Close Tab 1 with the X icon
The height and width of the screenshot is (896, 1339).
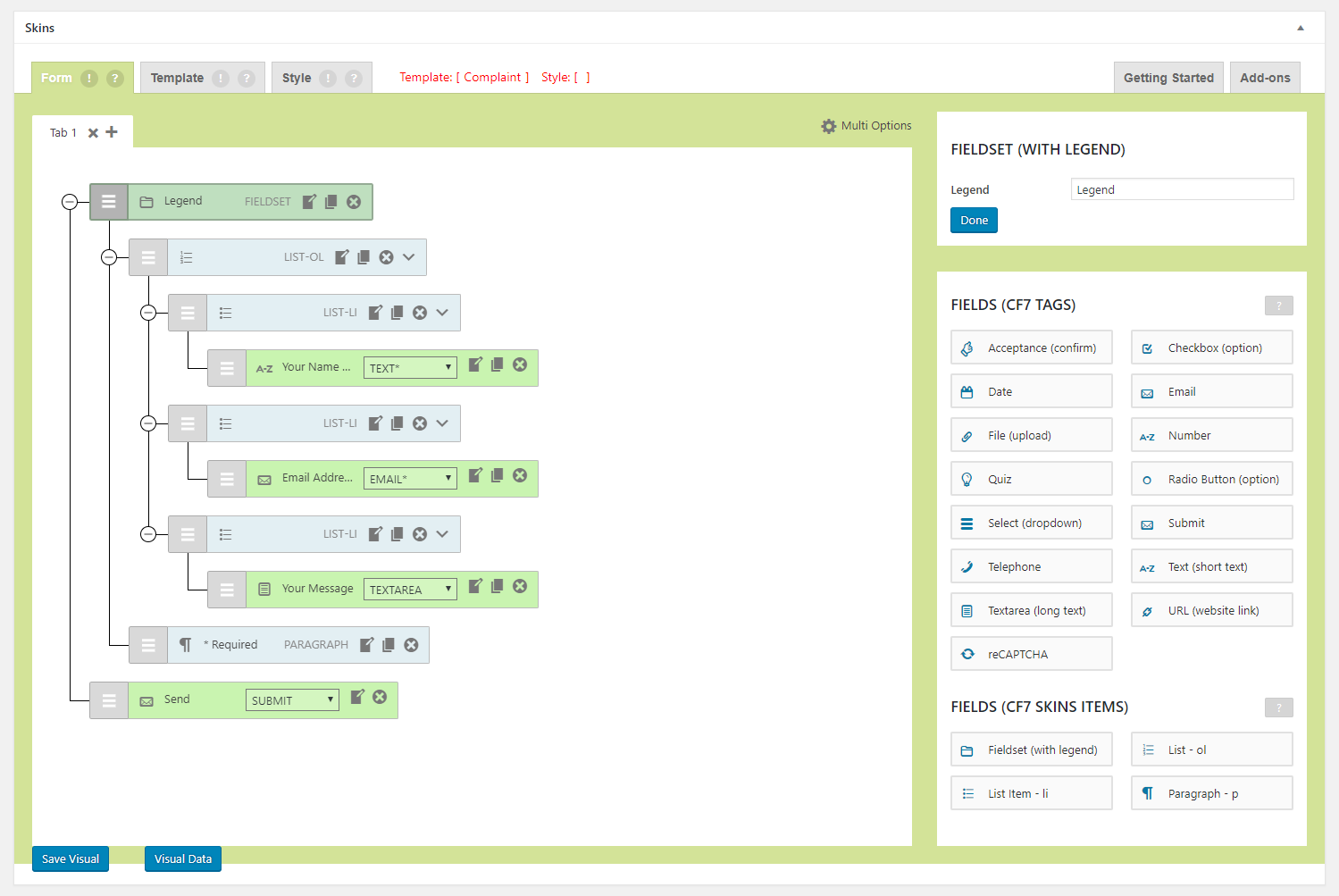coord(93,133)
